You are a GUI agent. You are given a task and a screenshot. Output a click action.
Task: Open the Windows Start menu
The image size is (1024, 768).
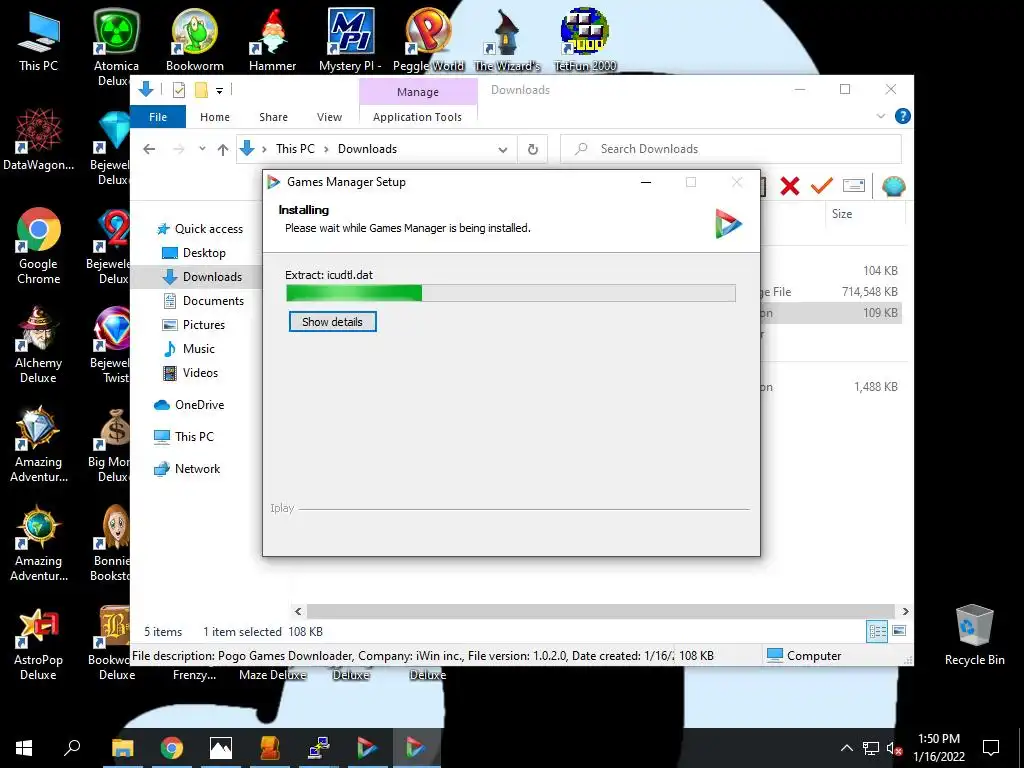(24, 748)
